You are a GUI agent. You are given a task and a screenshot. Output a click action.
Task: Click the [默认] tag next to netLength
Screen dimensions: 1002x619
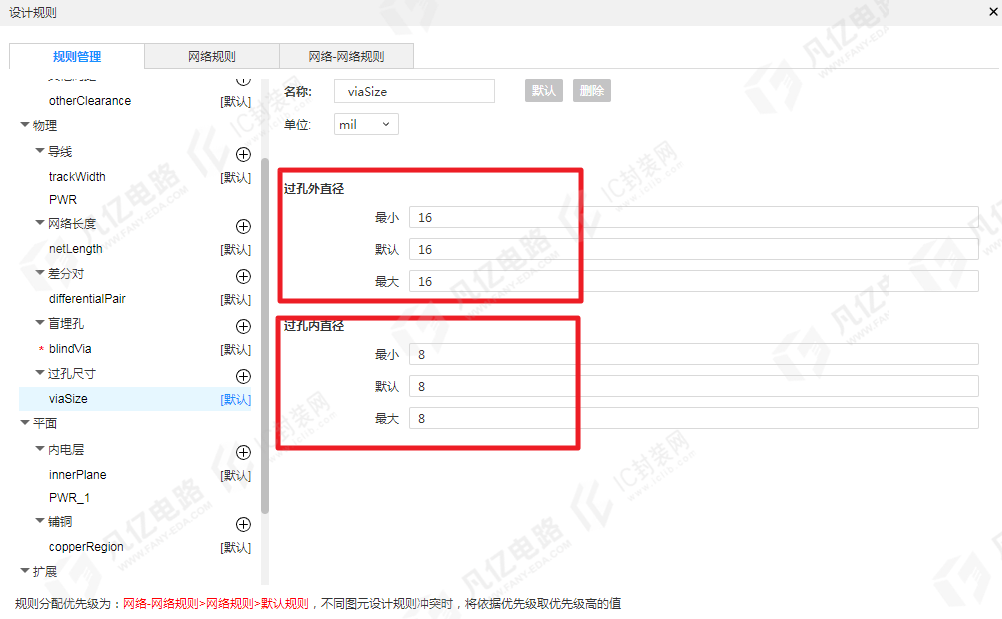coord(236,250)
